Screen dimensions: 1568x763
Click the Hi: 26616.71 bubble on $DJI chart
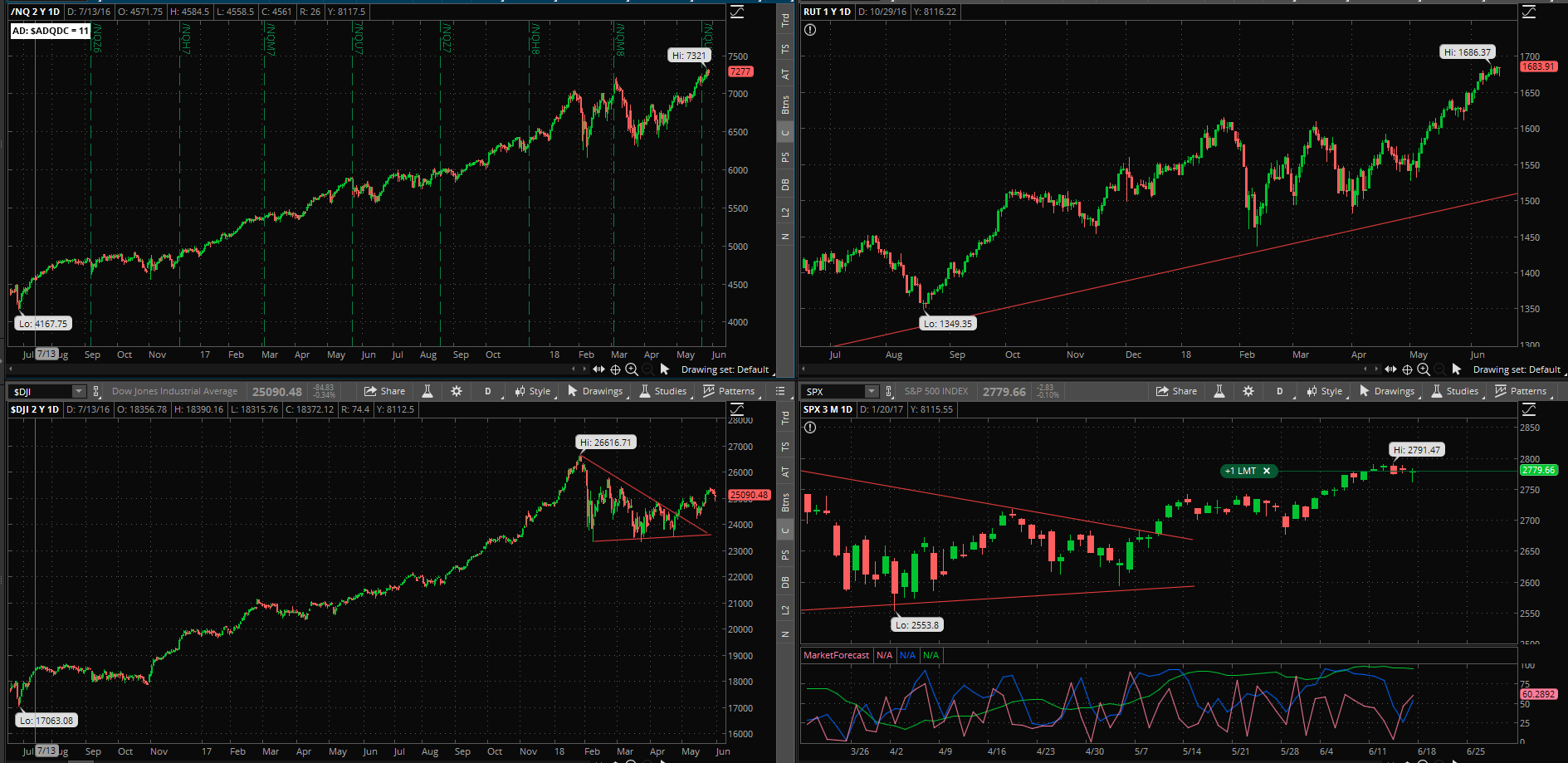(x=607, y=443)
